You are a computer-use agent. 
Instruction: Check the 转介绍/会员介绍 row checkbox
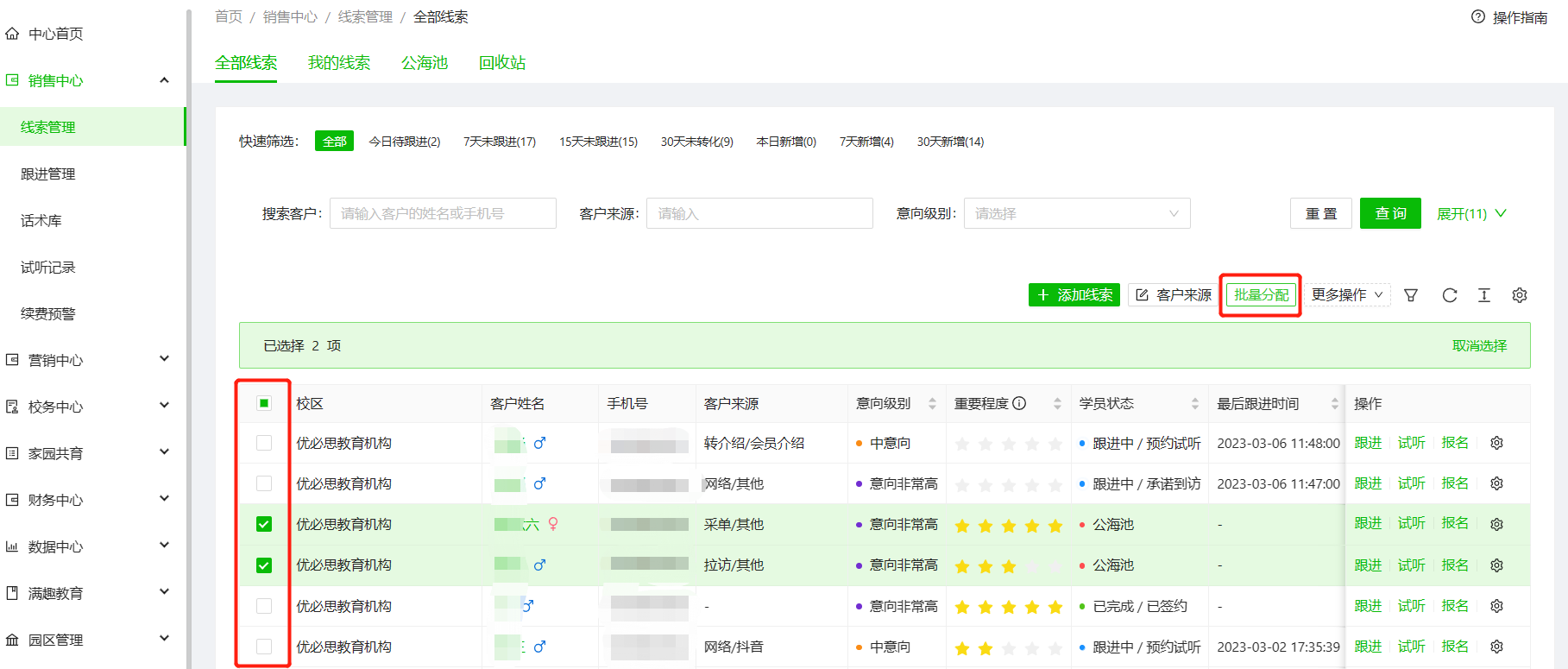click(x=264, y=443)
